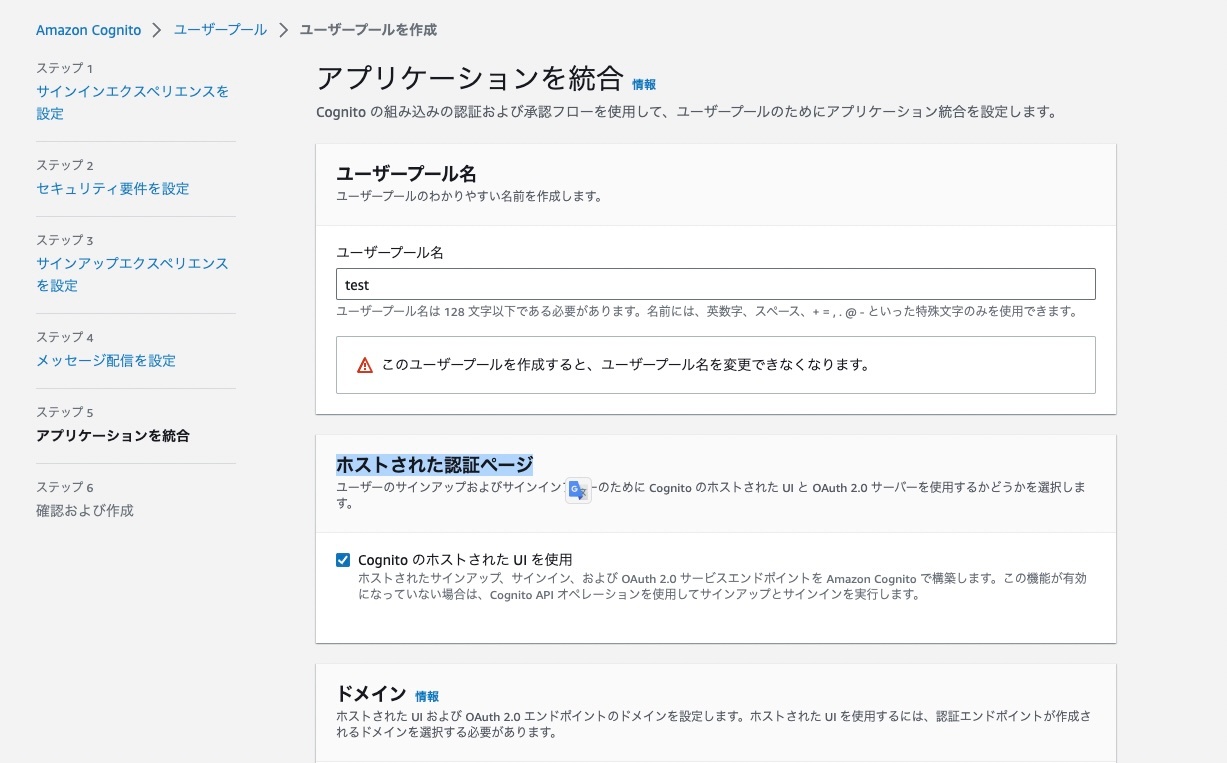Screen dimensions: 1227x763
Task: Go to step 3 サインアップエクスペリエンスを設定
Action: click(x=132, y=274)
